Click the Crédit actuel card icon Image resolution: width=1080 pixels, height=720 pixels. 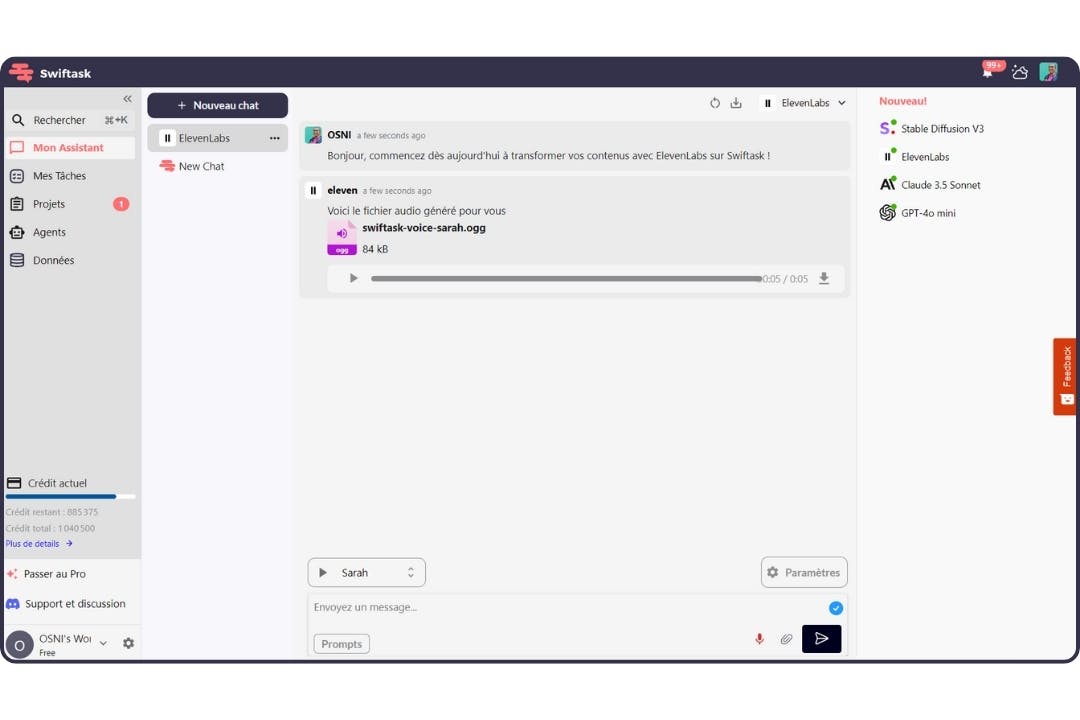[14, 483]
